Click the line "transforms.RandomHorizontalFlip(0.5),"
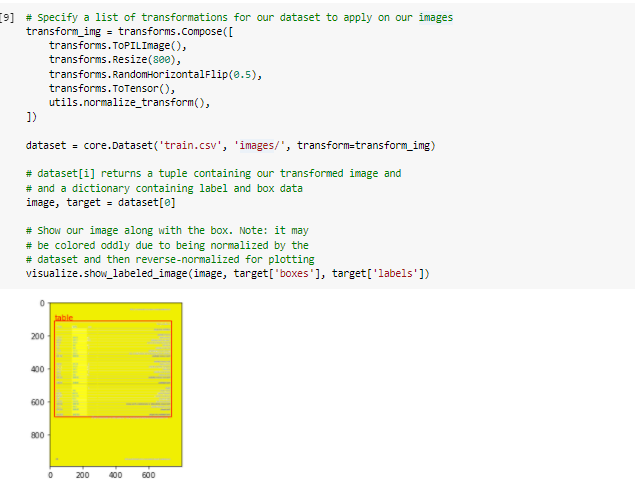Image resolution: width=635 pixels, height=489 pixels. [156, 75]
